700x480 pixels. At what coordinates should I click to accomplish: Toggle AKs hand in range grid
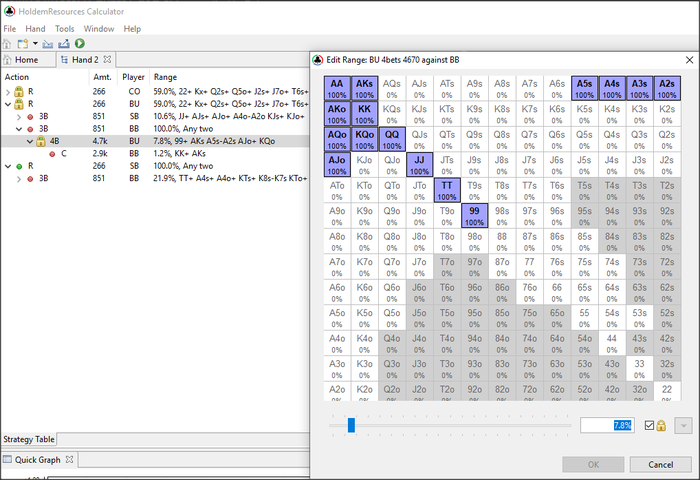click(364, 88)
